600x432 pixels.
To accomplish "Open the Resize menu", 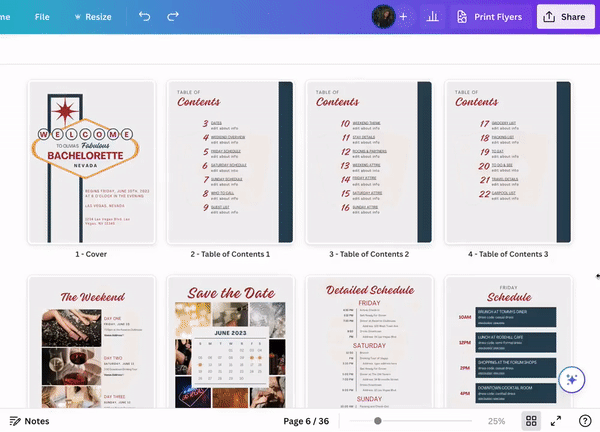I will coord(92,17).
